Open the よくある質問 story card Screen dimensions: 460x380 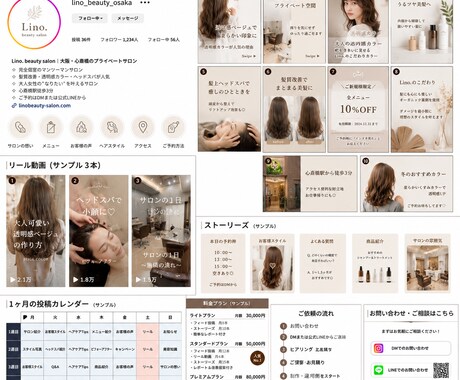(322, 263)
